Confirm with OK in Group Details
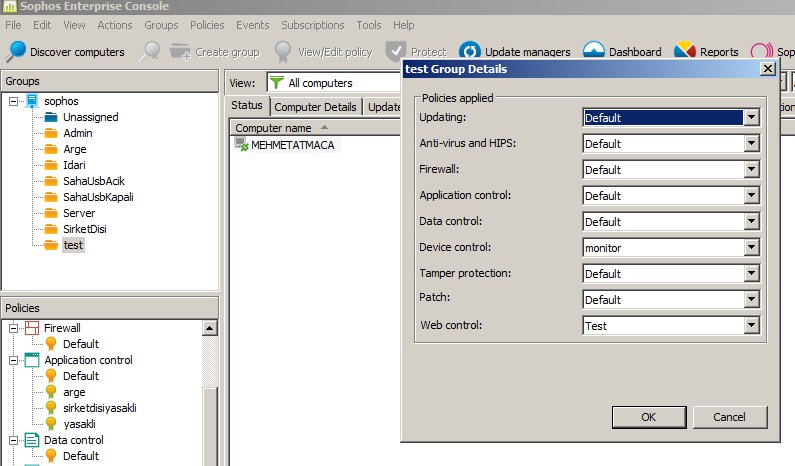 point(648,417)
